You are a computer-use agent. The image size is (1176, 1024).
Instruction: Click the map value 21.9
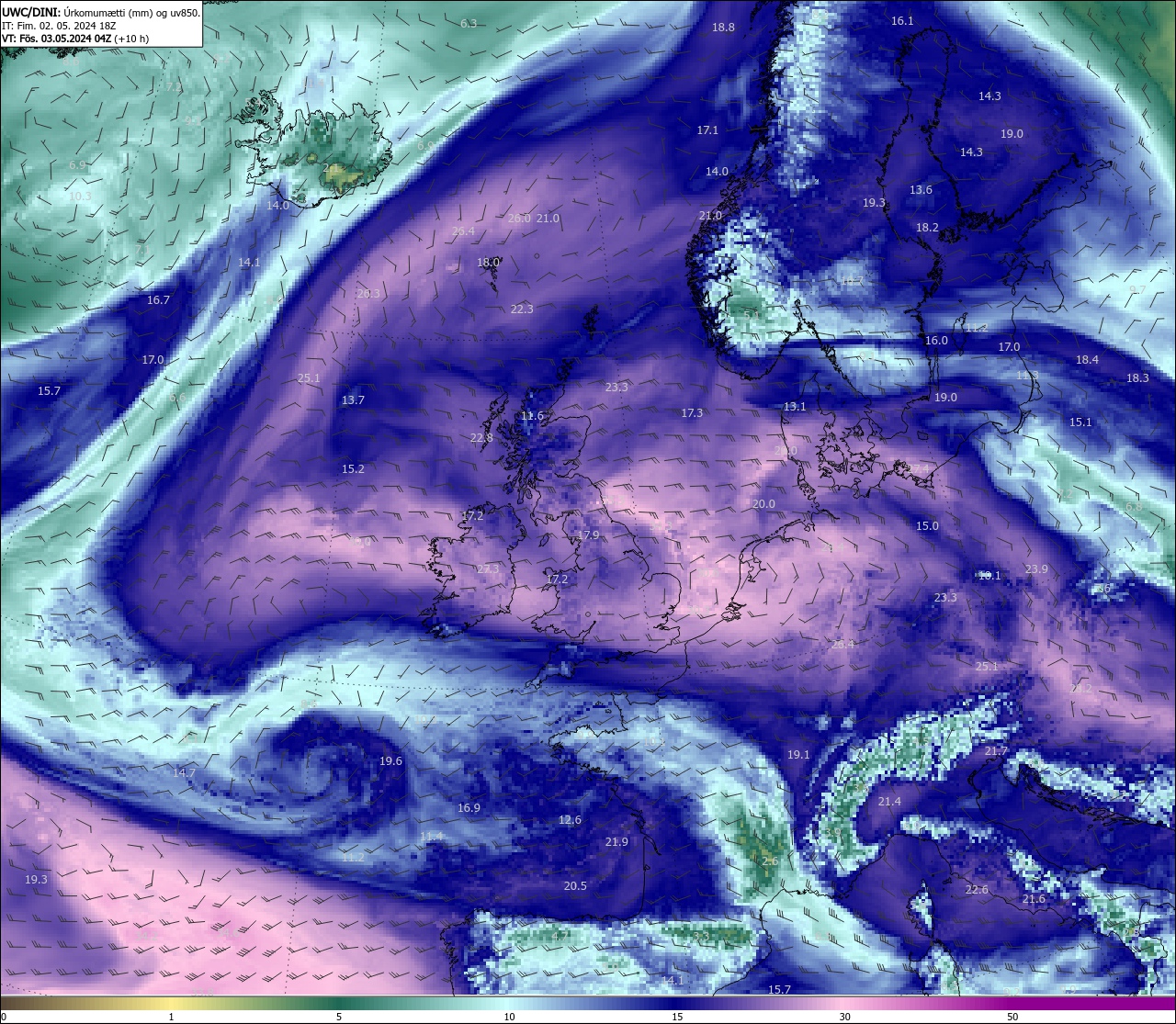(x=616, y=842)
